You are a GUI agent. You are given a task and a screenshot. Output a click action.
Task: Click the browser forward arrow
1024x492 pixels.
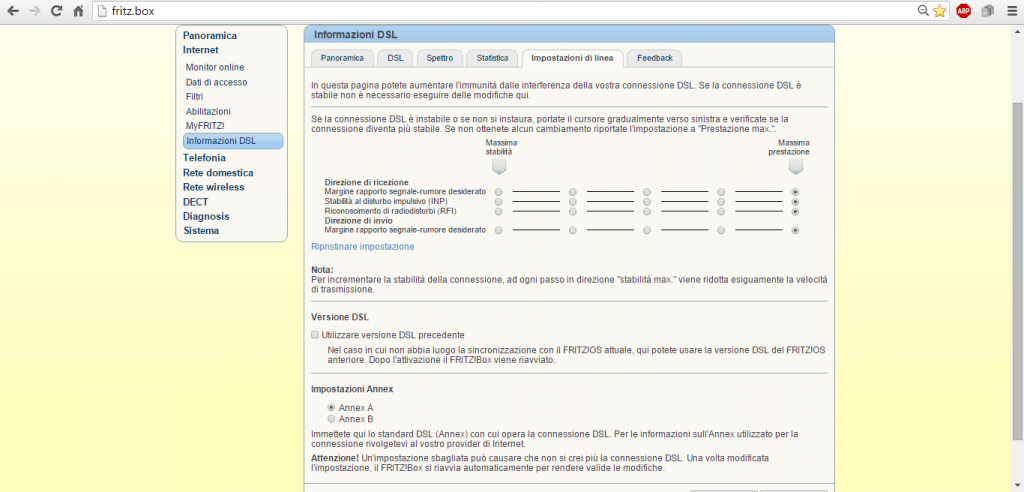pyautogui.click(x=34, y=11)
